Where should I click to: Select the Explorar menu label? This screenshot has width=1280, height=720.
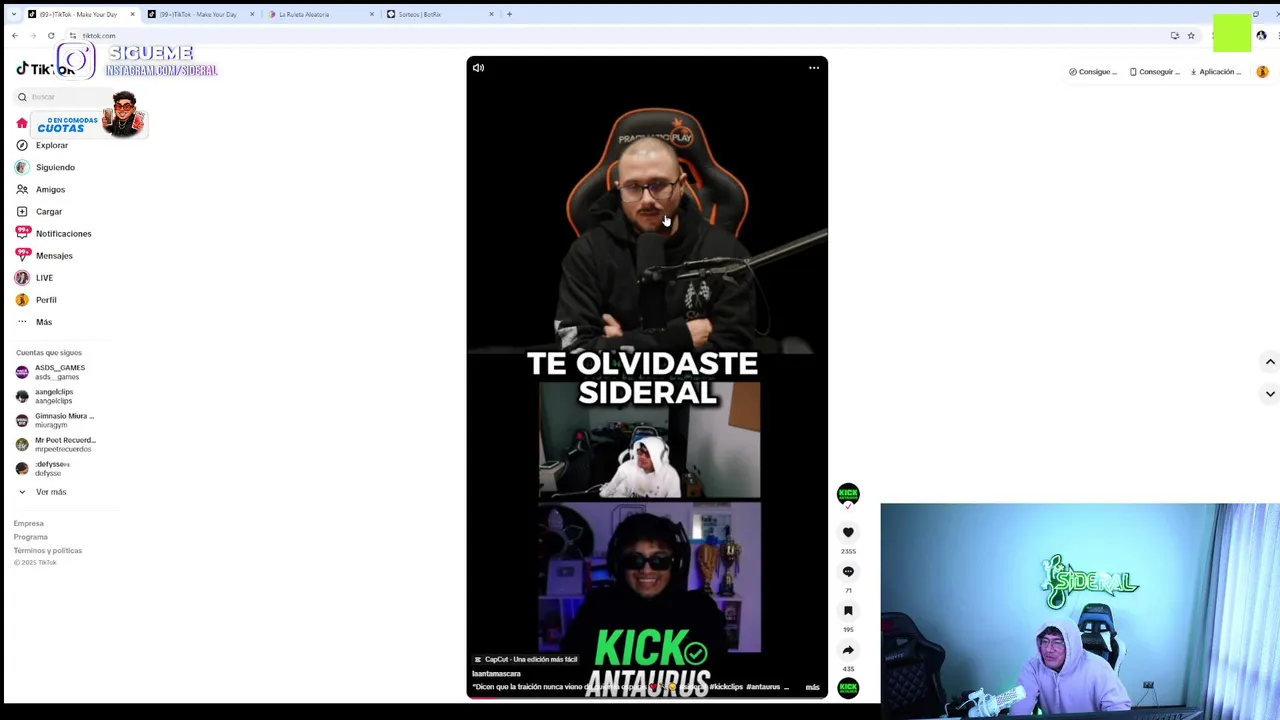52,145
